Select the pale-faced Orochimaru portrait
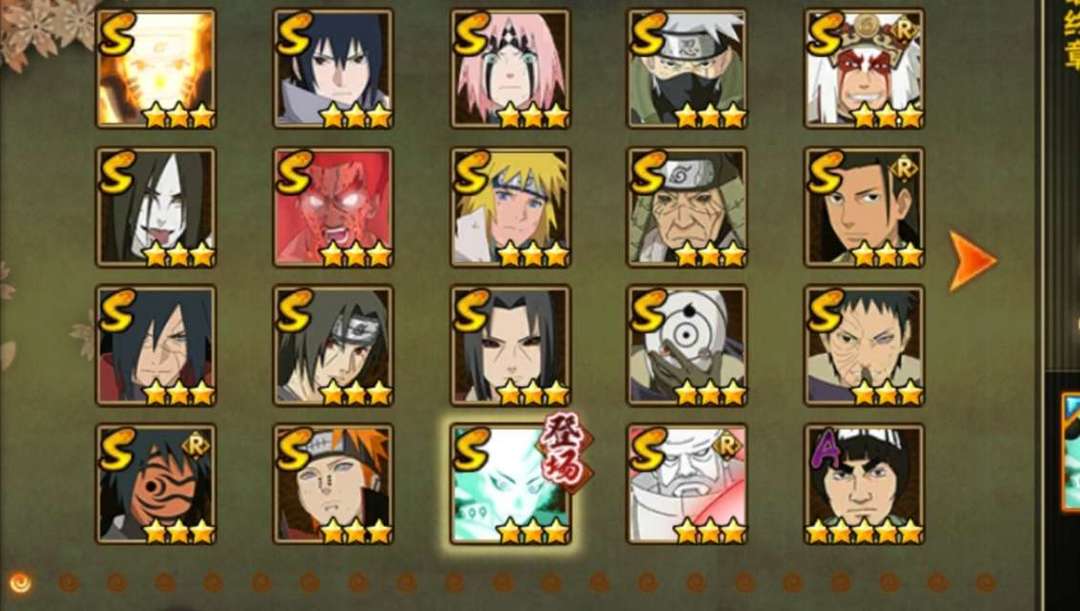The width and height of the screenshot is (1080, 611). pos(156,207)
